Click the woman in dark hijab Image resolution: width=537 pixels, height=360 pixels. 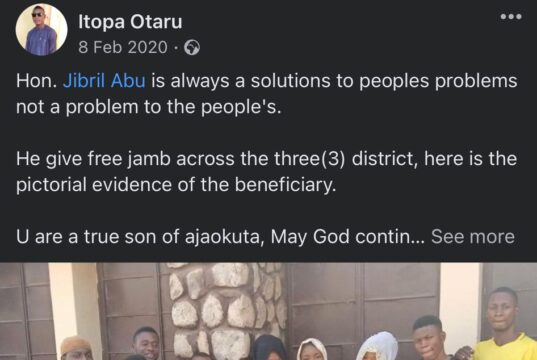tap(270, 347)
